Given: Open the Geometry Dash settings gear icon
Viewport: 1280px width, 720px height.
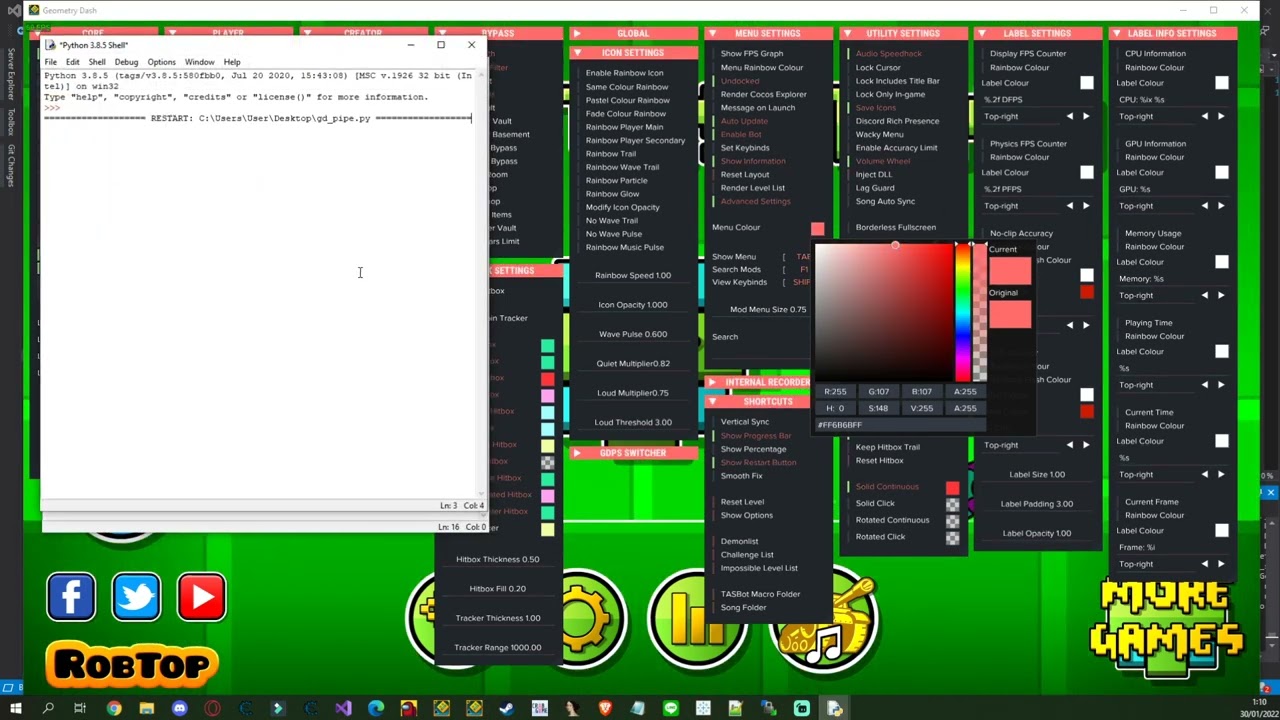Looking at the screenshot, I should click(590, 617).
